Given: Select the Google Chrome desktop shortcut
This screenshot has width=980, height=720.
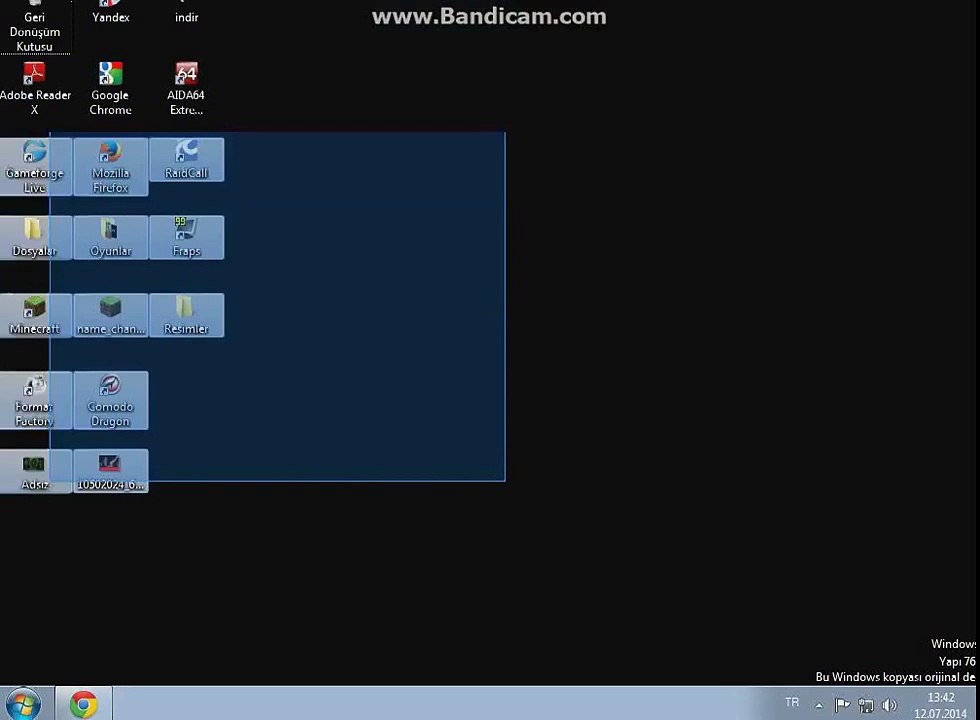Looking at the screenshot, I should coord(111,88).
